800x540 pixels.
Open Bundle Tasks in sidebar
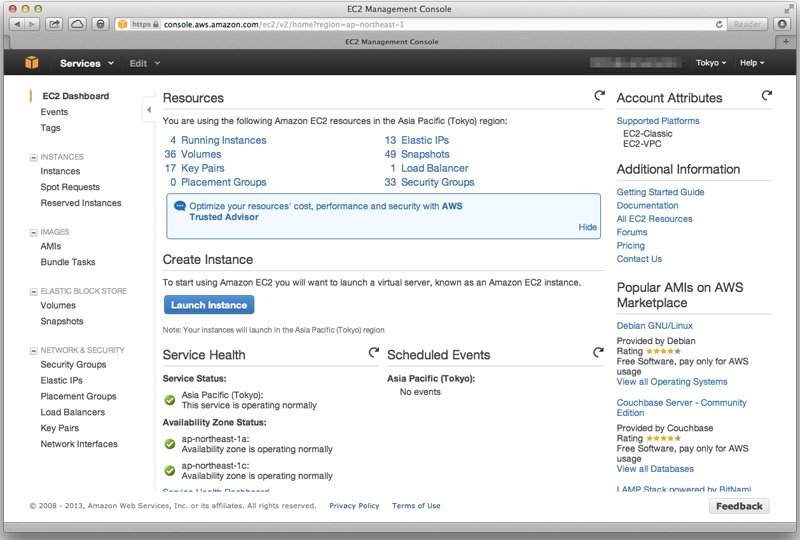(68, 262)
